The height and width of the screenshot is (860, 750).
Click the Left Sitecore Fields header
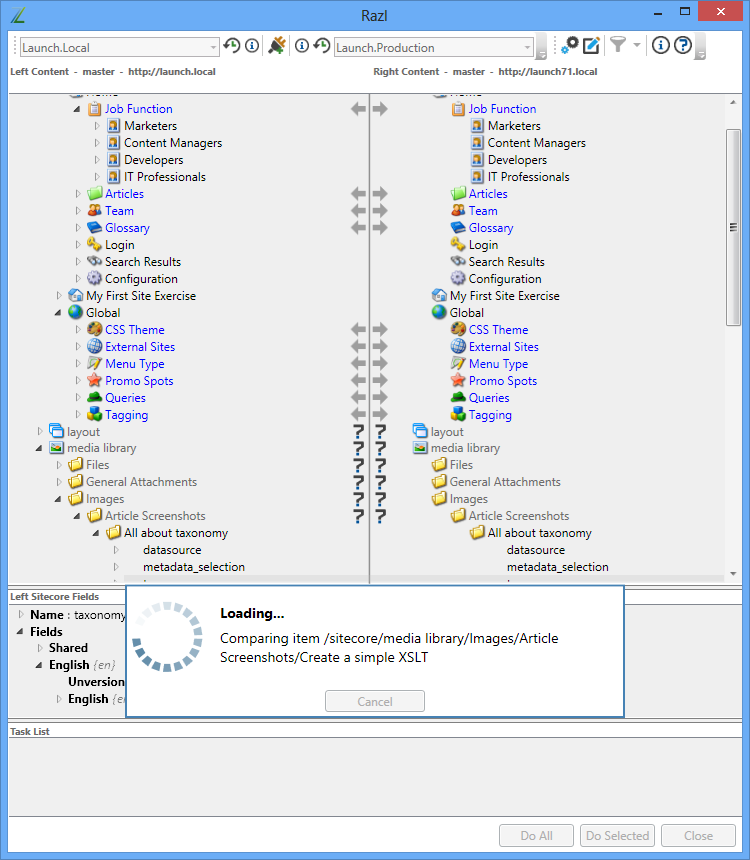tap(54, 597)
